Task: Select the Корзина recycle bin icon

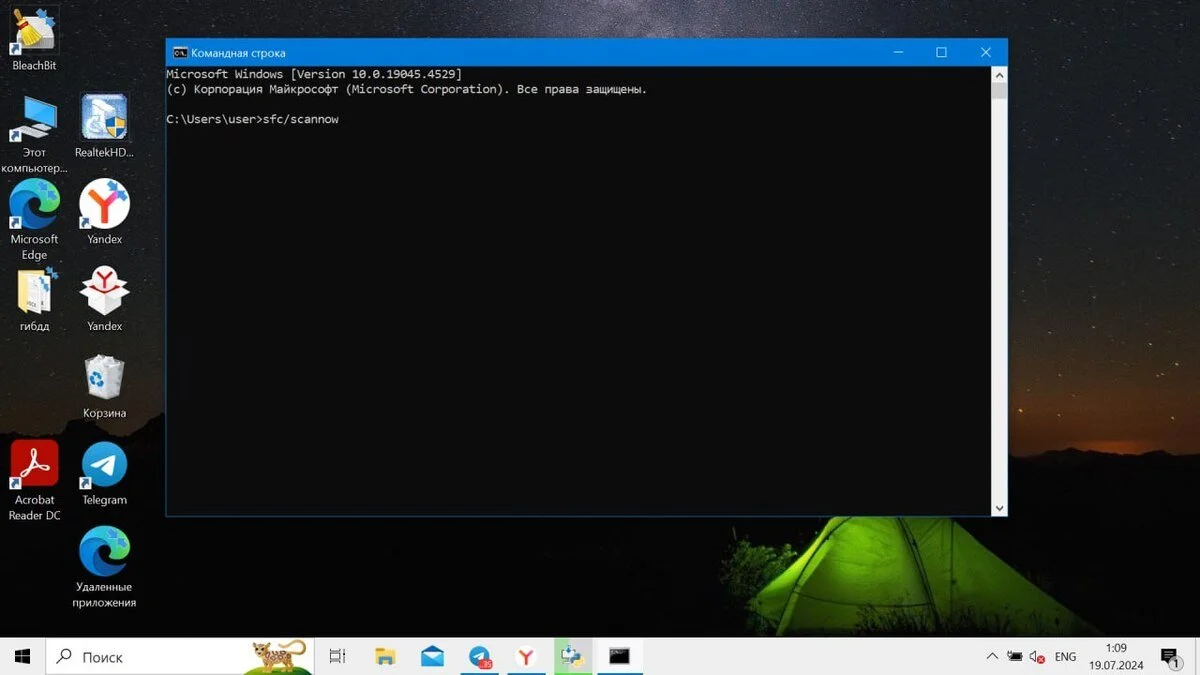Action: click(x=104, y=387)
